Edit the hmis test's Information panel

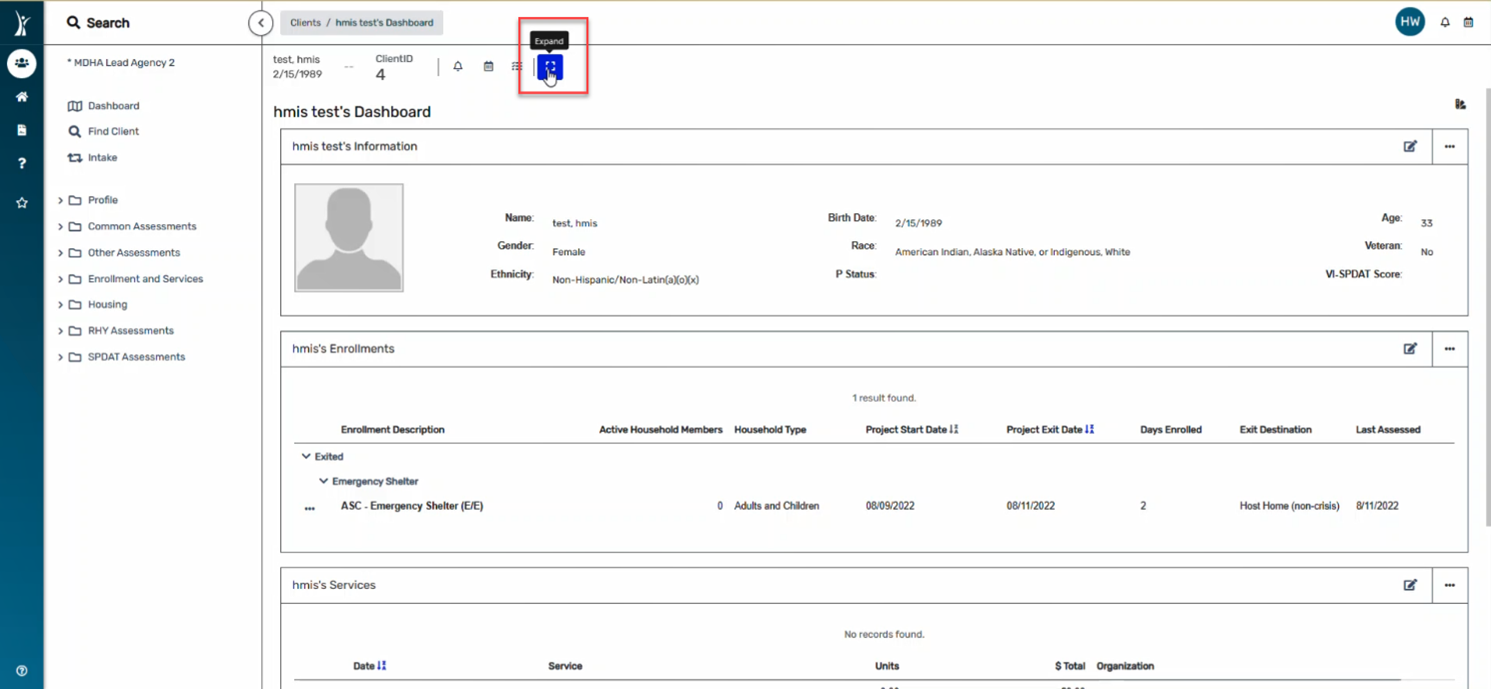1410,146
